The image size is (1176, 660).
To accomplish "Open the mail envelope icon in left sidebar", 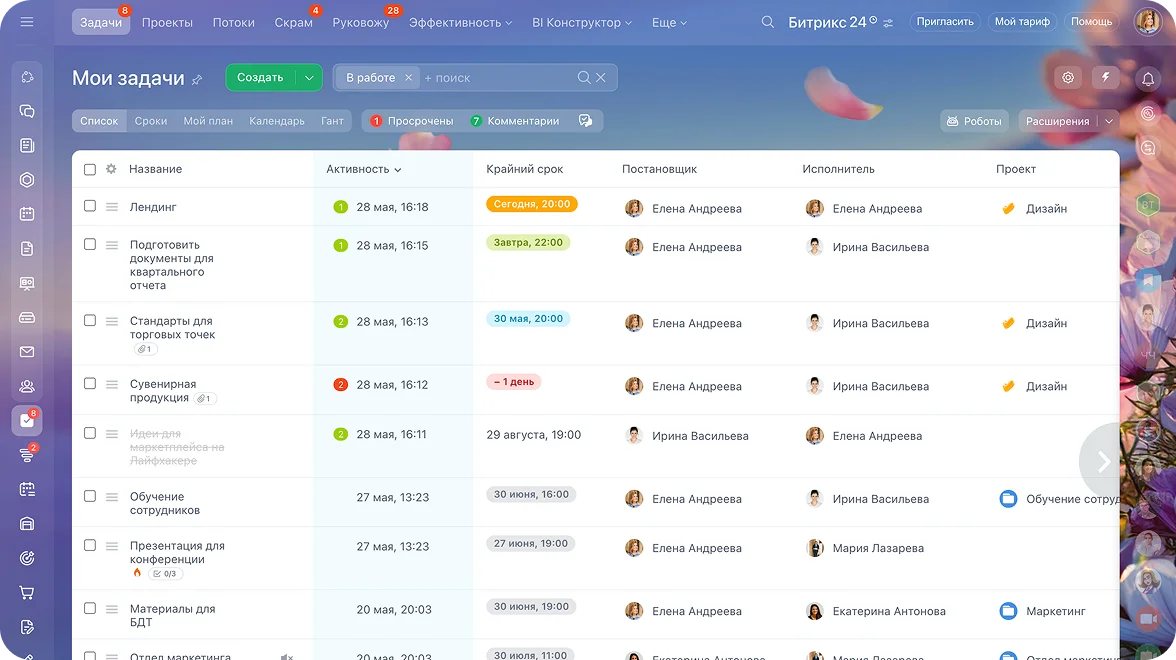I will [x=27, y=352].
